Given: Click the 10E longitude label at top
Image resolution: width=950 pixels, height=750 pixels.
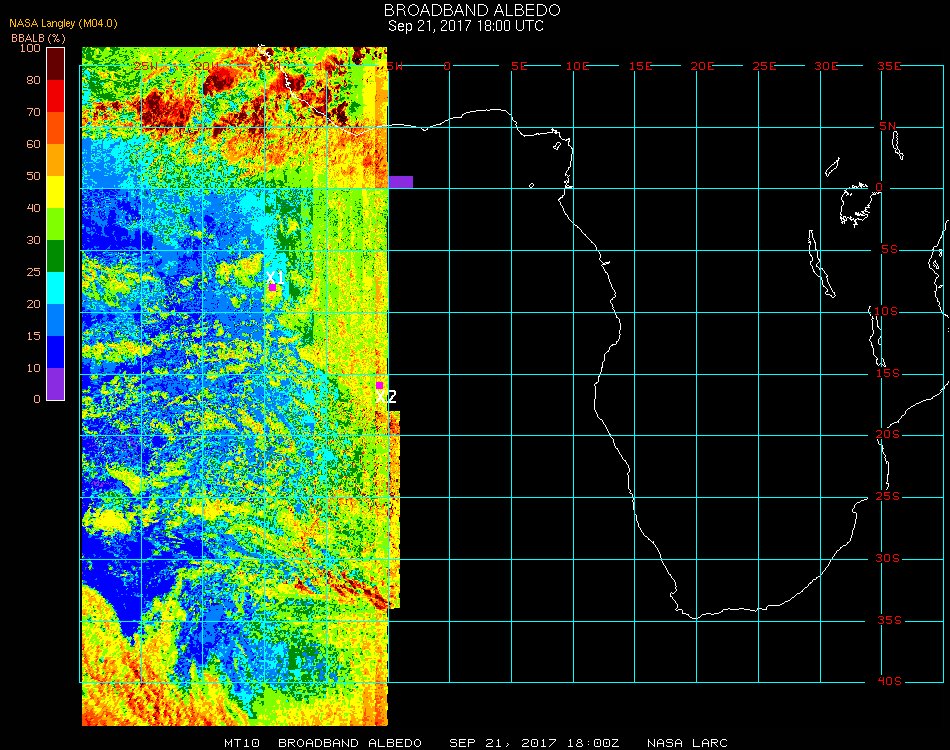Looking at the screenshot, I should [578, 66].
